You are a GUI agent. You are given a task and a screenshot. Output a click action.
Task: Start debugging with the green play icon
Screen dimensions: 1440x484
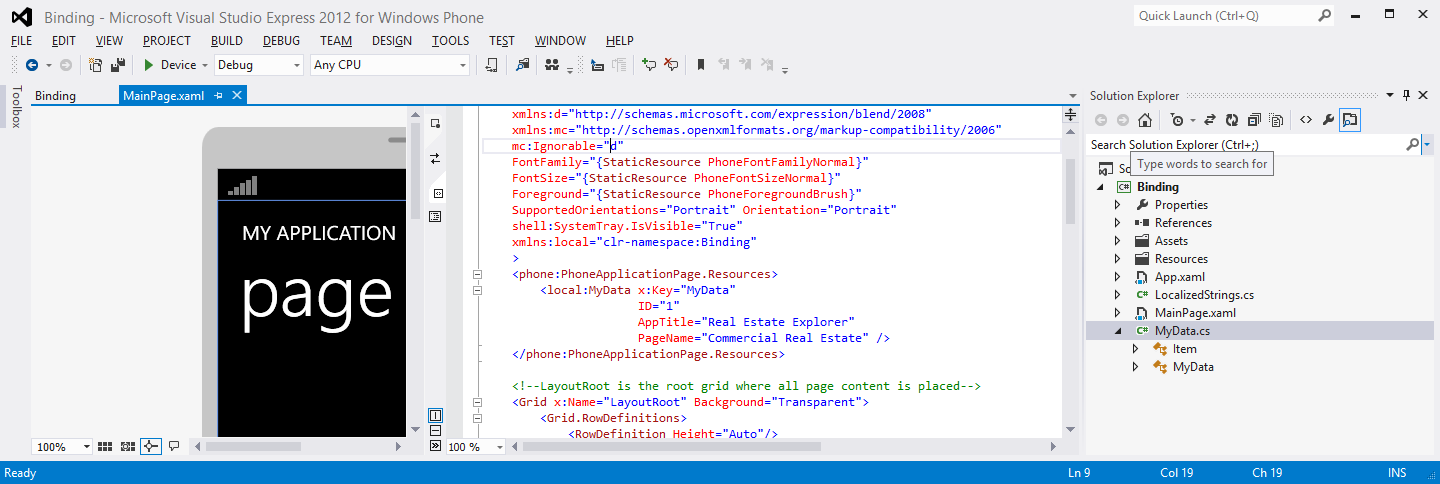(x=148, y=65)
